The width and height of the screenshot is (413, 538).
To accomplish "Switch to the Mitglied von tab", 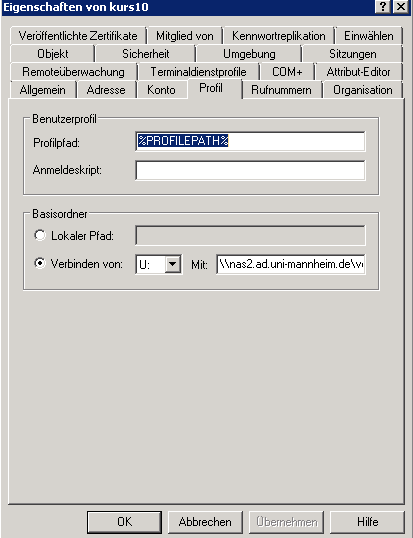I will [185, 36].
